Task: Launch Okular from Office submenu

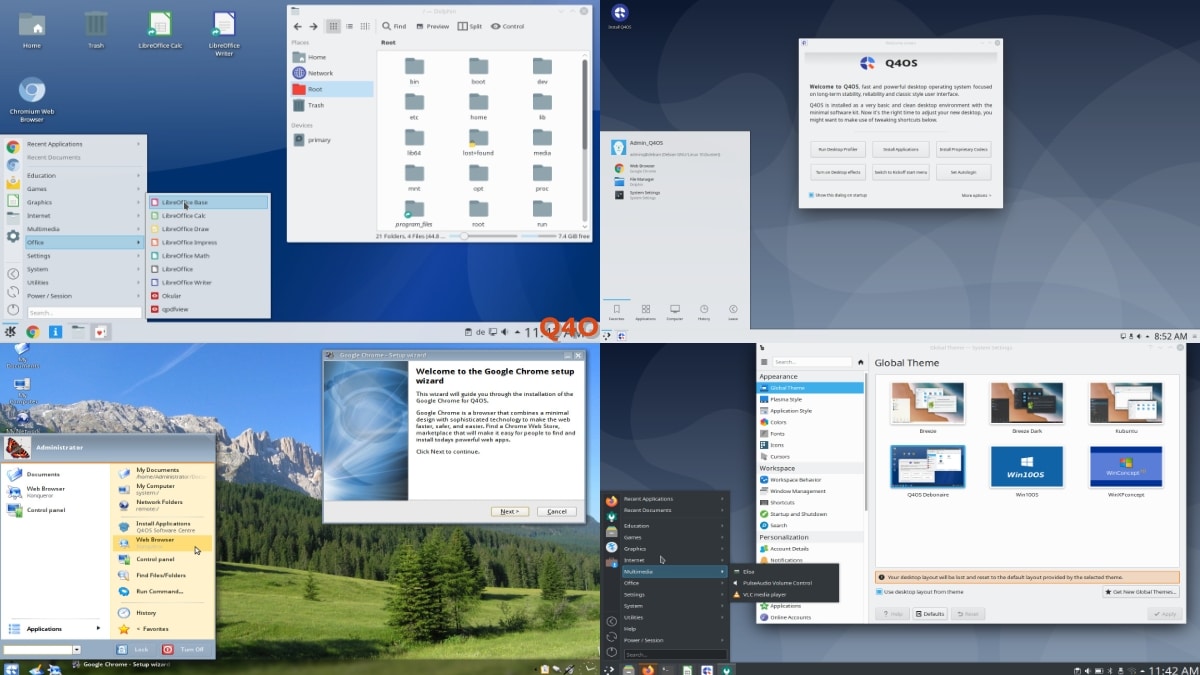Action: pos(208,296)
